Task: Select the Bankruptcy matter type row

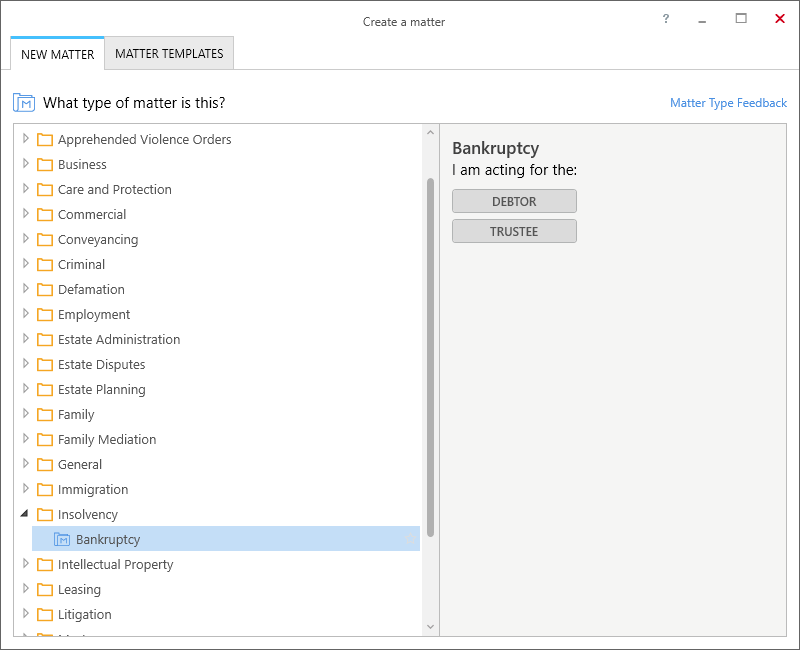Action: point(226,539)
